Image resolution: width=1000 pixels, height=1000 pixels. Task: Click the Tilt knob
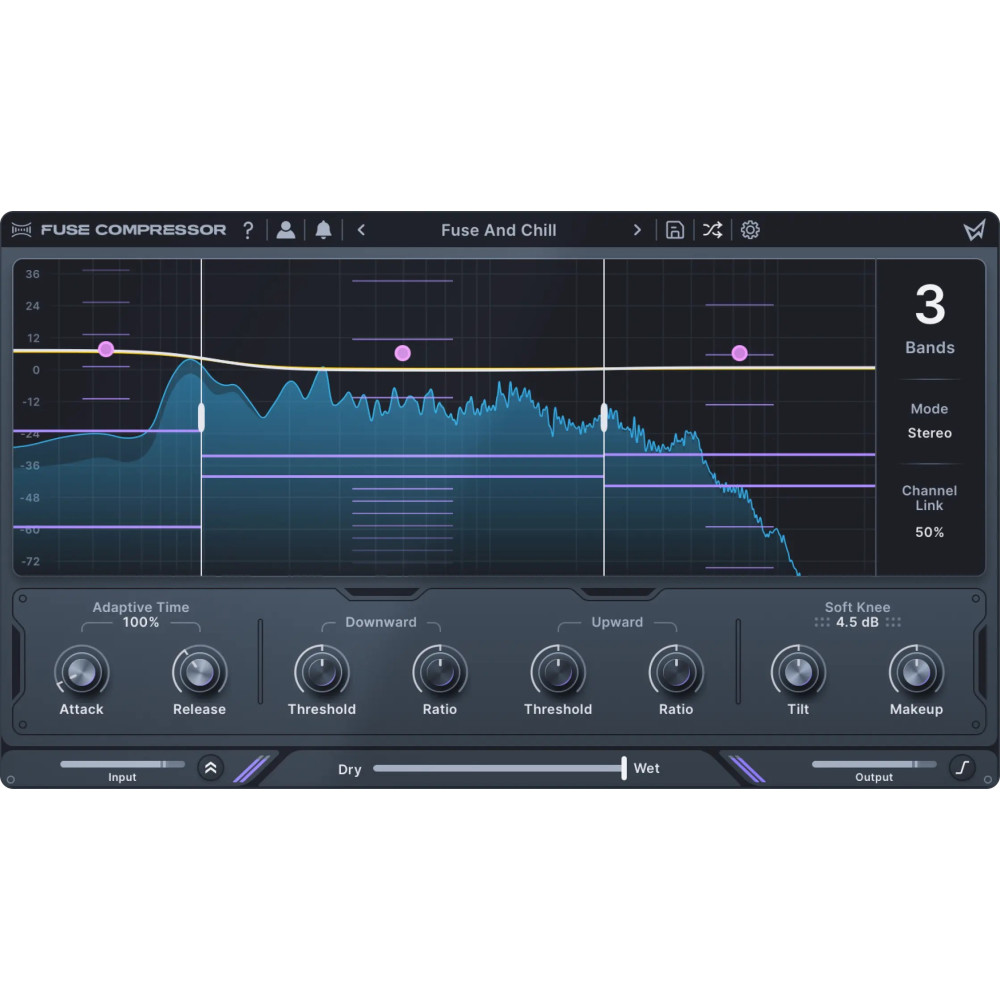[x=798, y=672]
